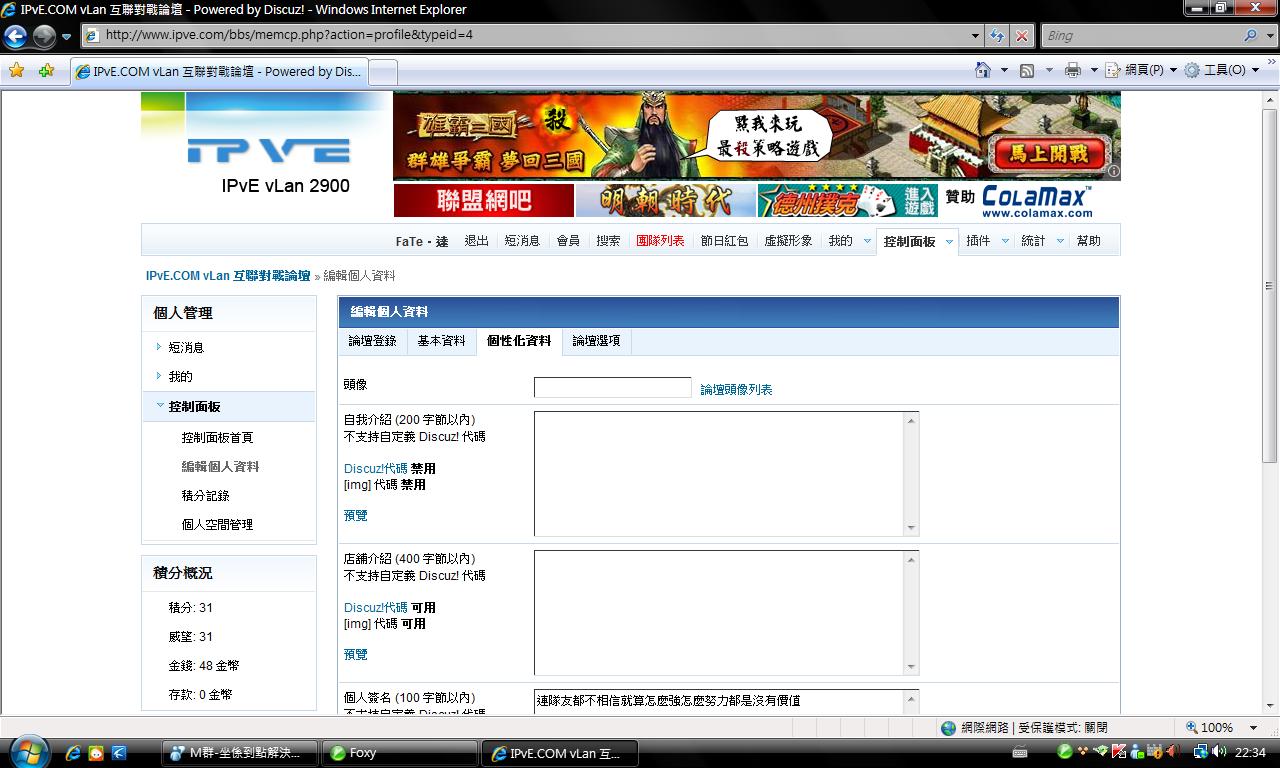Click the RSS feeds icon
This screenshot has width=1280, height=768.
(1027, 70)
